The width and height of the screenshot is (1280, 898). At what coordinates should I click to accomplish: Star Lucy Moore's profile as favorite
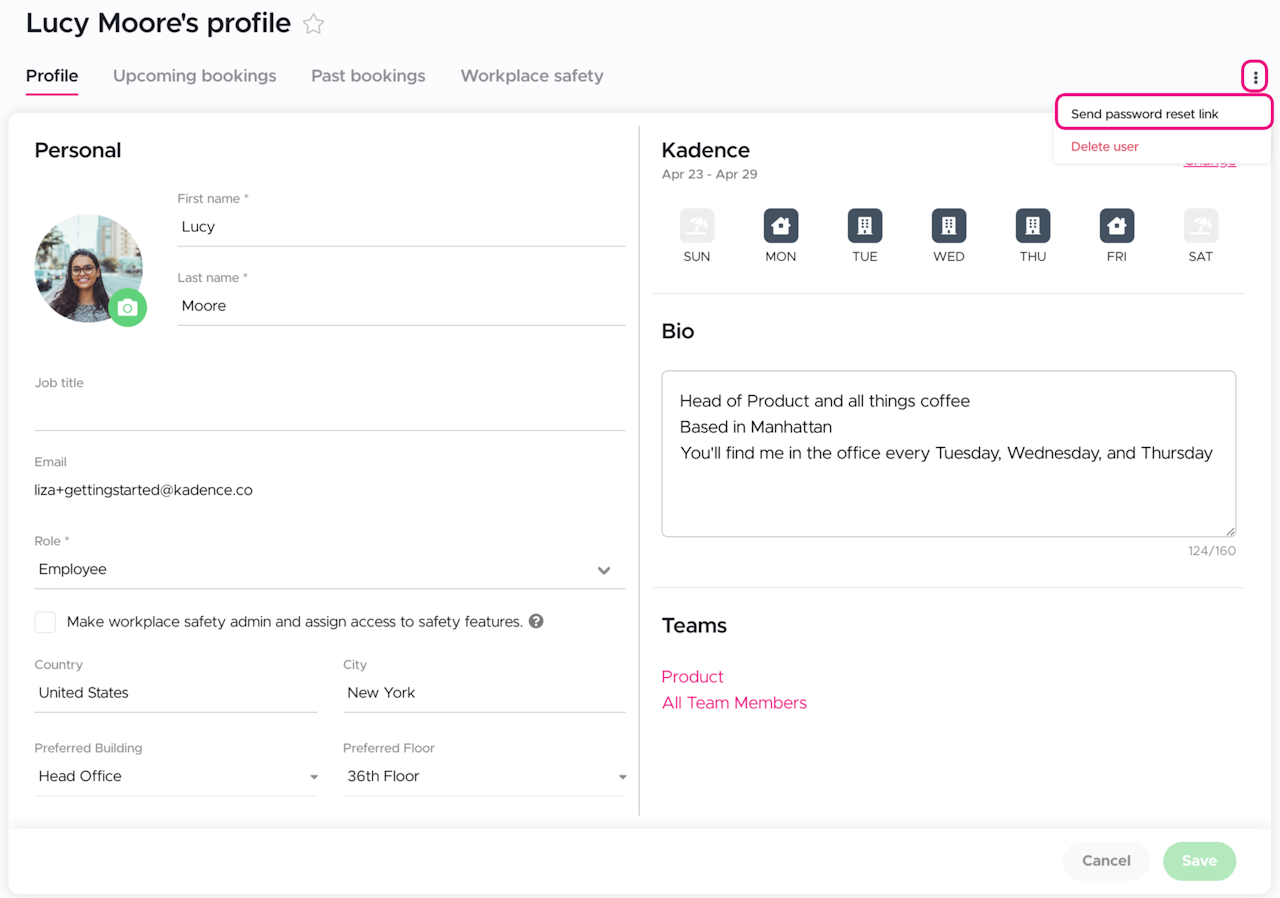click(314, 25)
